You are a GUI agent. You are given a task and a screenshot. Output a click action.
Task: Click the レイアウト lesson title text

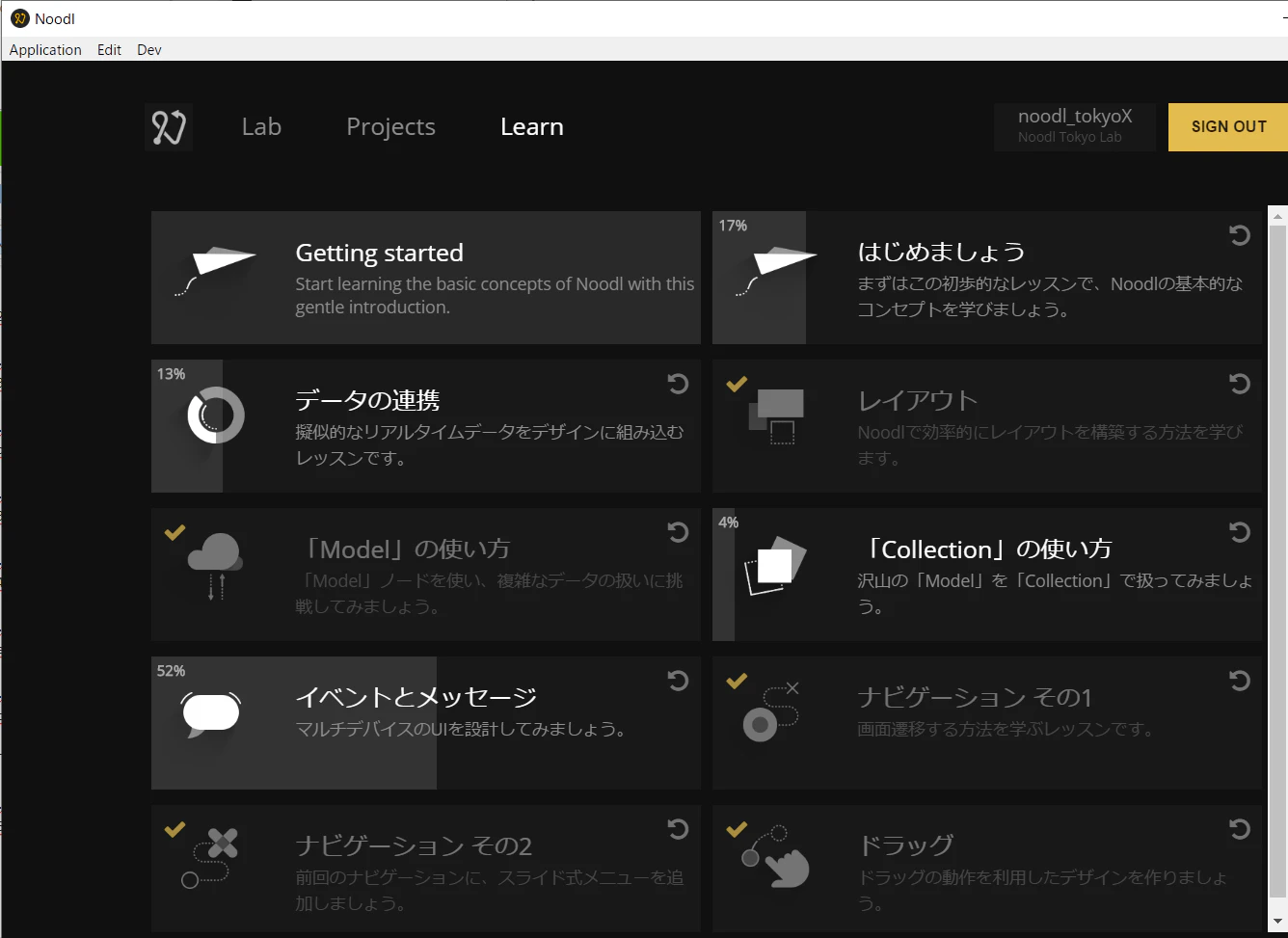click(918, 400)
